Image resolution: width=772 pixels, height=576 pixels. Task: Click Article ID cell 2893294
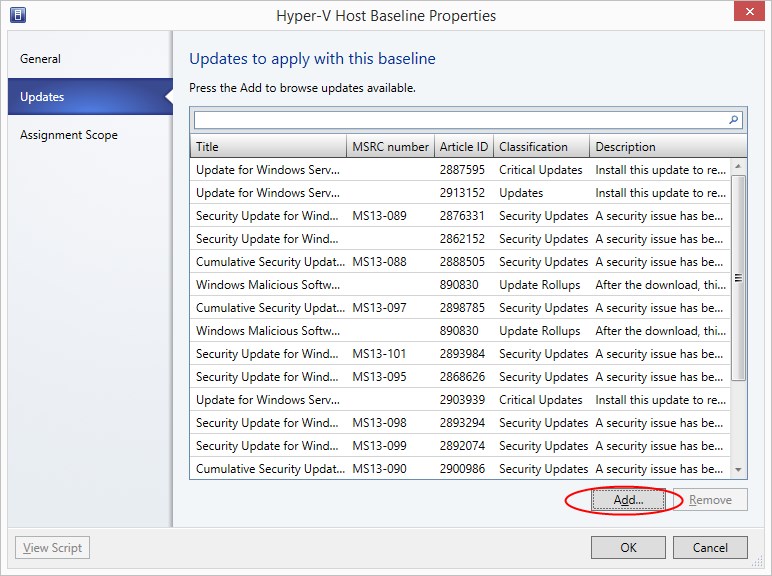coord(462,422)
